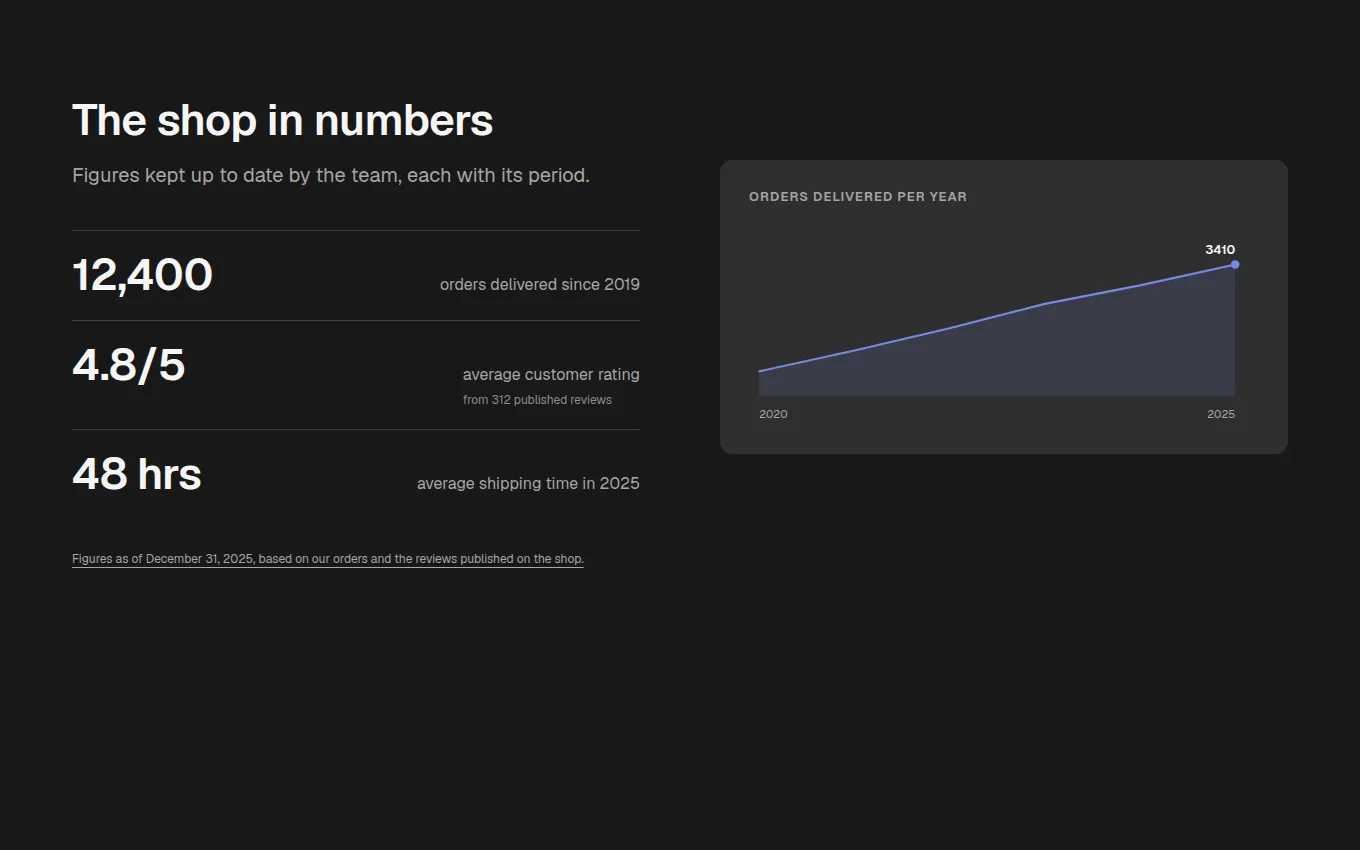Click the '2020' axis label
The image size is (1360, 850).
tap(773, 414)
